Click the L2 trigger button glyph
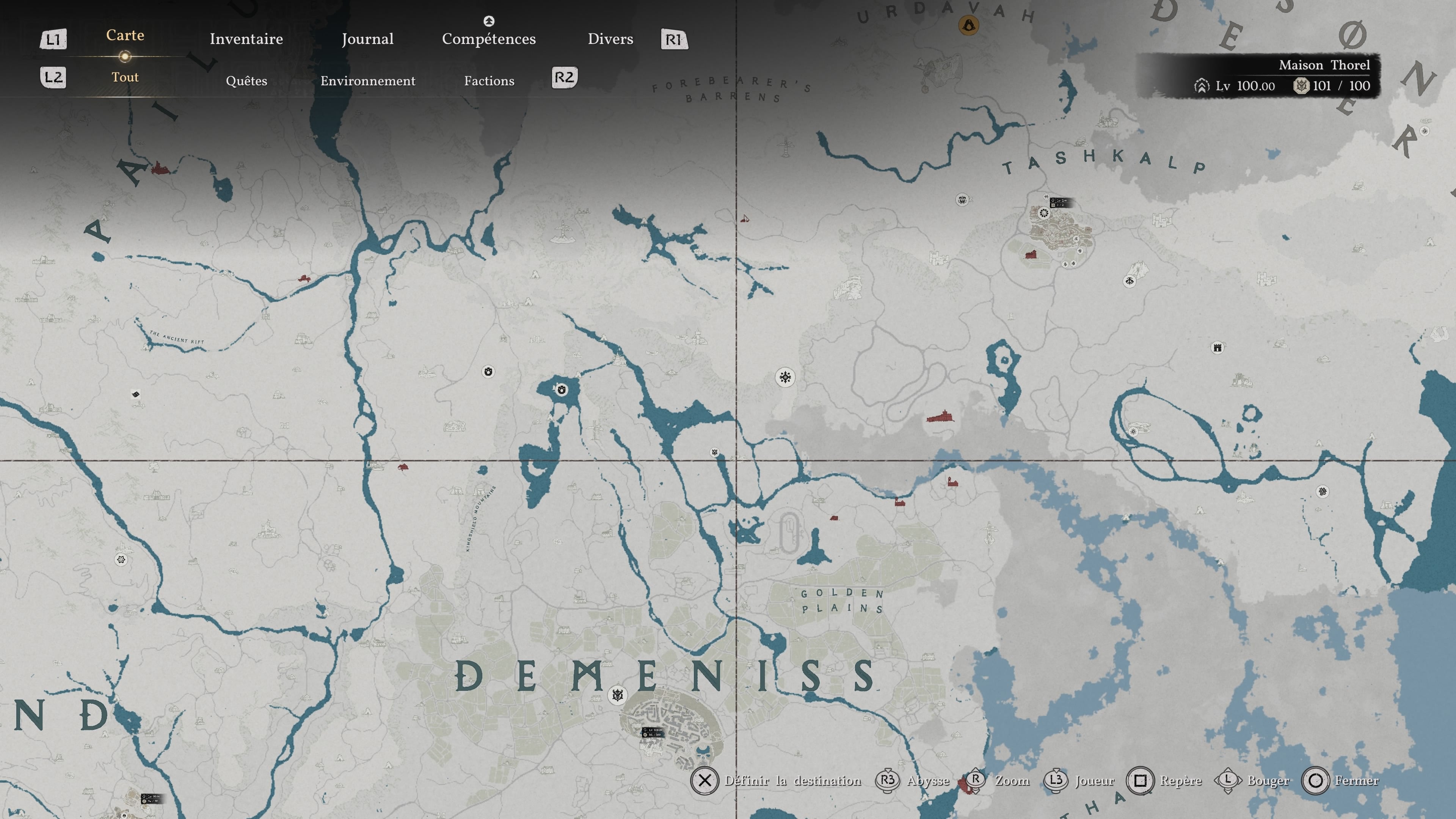The image size is (1456, 819). tap(53, 77)
